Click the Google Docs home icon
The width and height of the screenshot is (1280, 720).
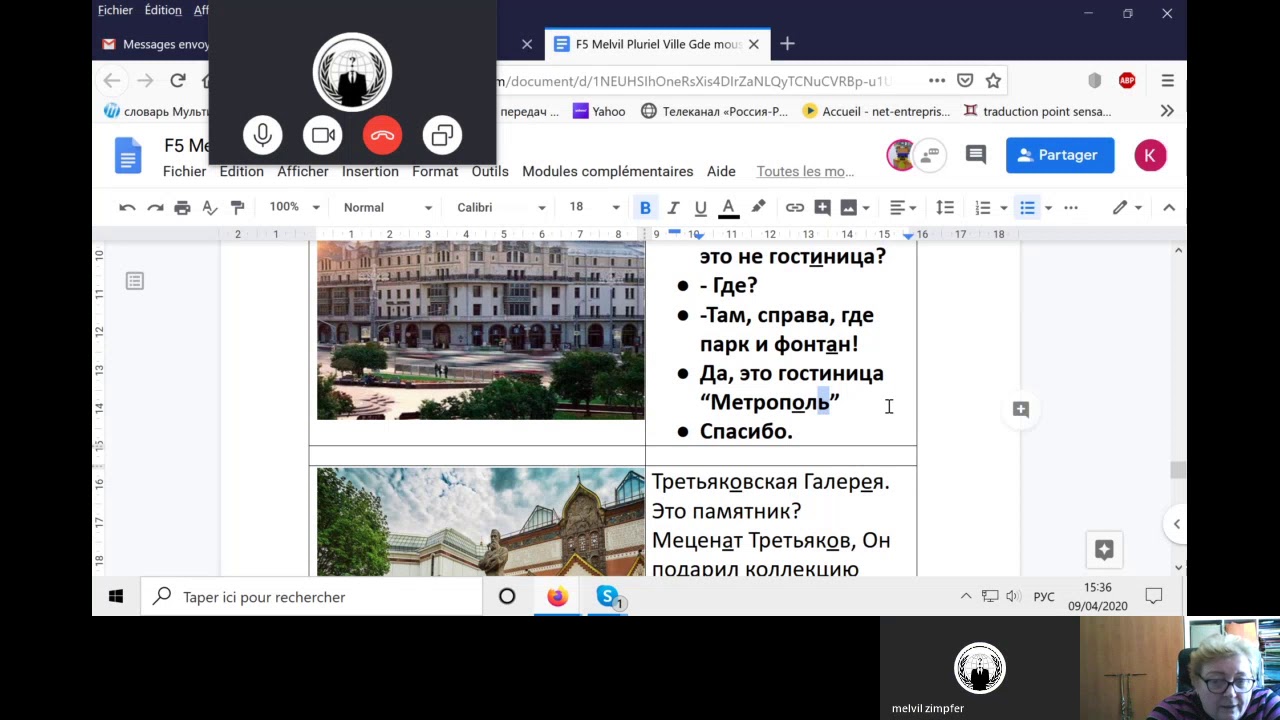point(128,156)
